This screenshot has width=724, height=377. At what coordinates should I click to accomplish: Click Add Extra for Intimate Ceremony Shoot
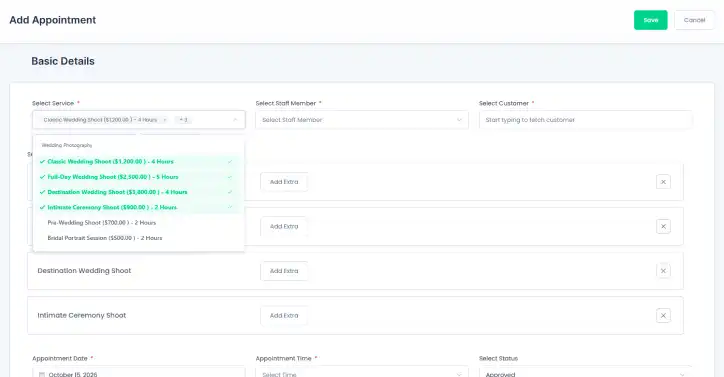pyautogui.click(x=284, y=316)
